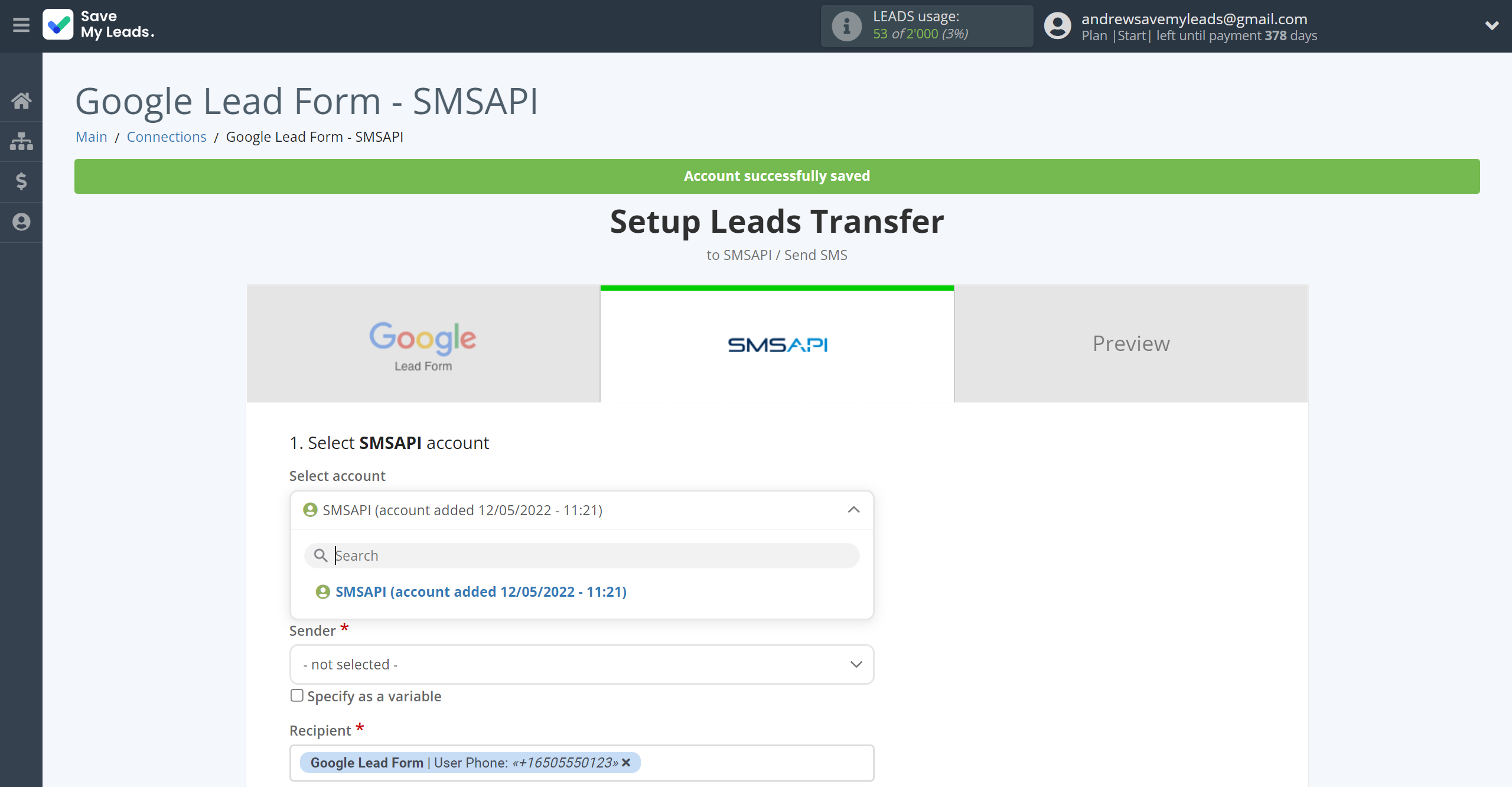1512x787 pixels.
Task: Click Google Lead Form - SMSAPI breadcrumb text
Action: pyautogui.click(x=315, y=136)
